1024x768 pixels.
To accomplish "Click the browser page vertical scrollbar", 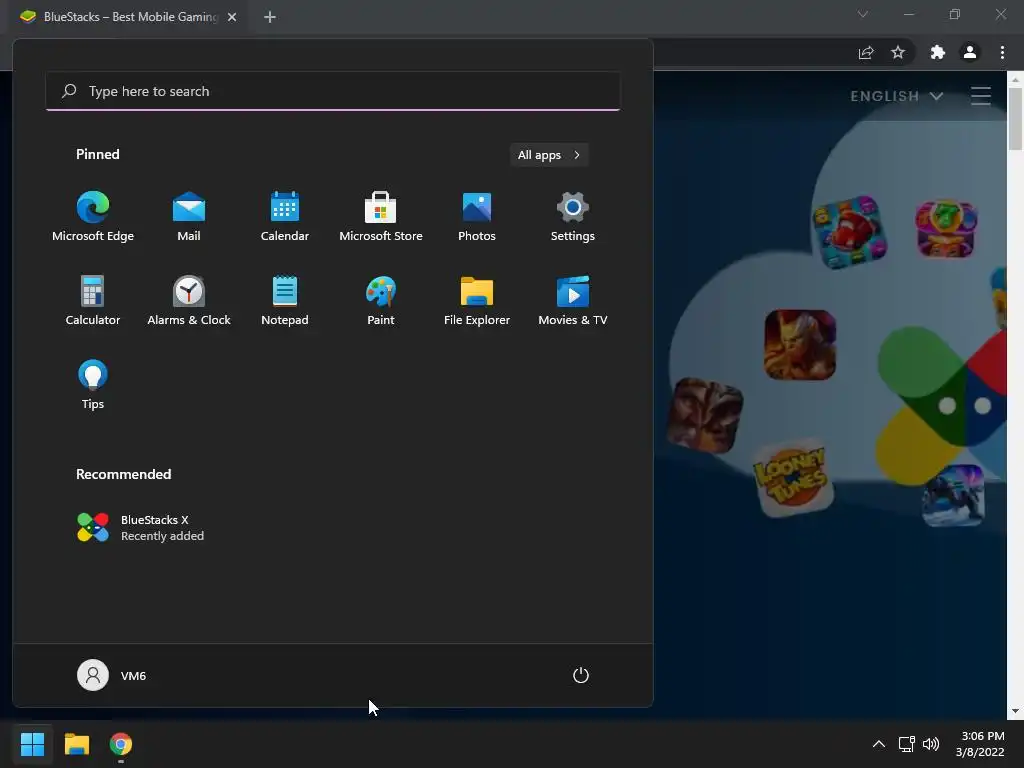I will [x=1015, y=119].
